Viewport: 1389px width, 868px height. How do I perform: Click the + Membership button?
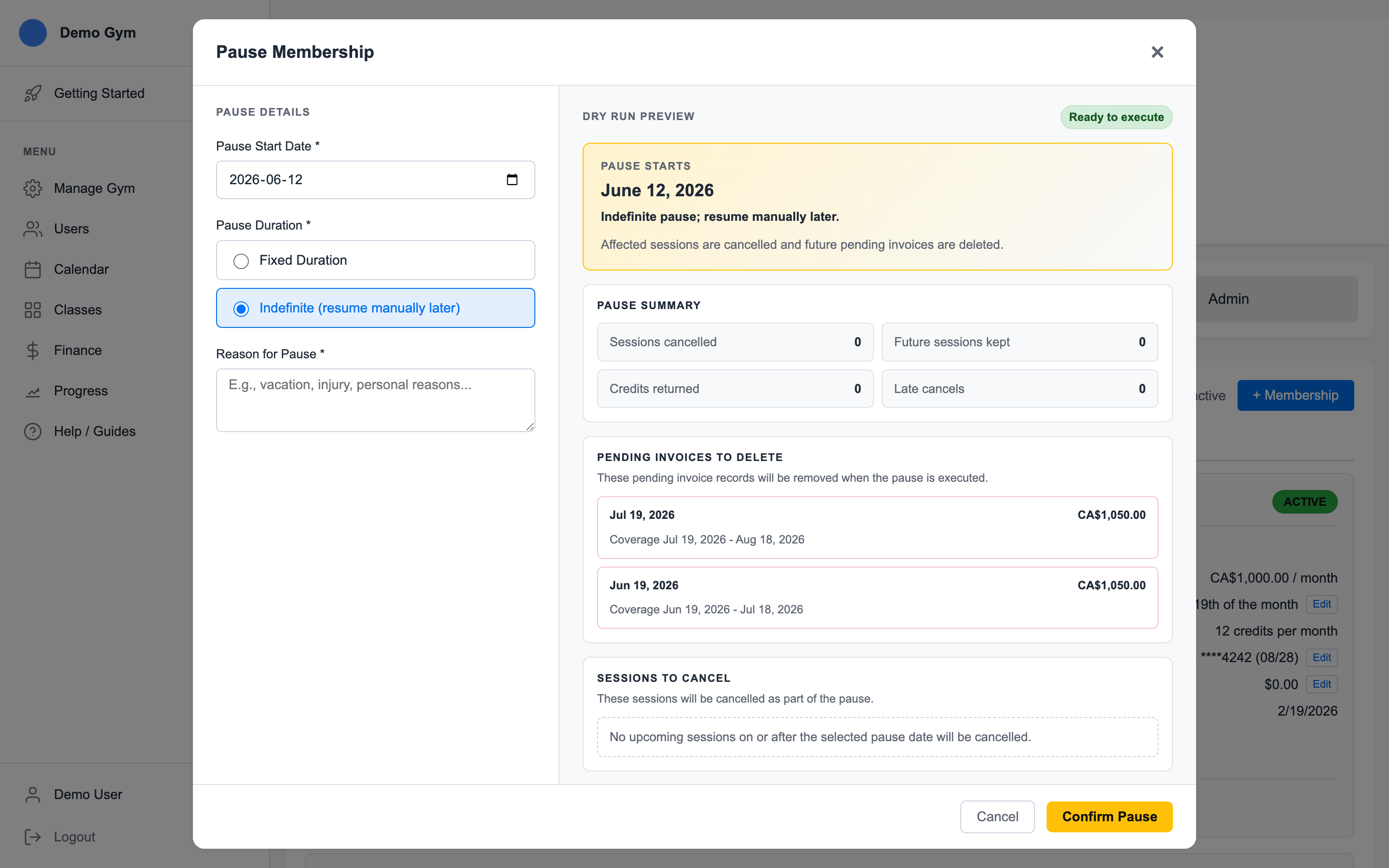click(x=1295, y=395)
